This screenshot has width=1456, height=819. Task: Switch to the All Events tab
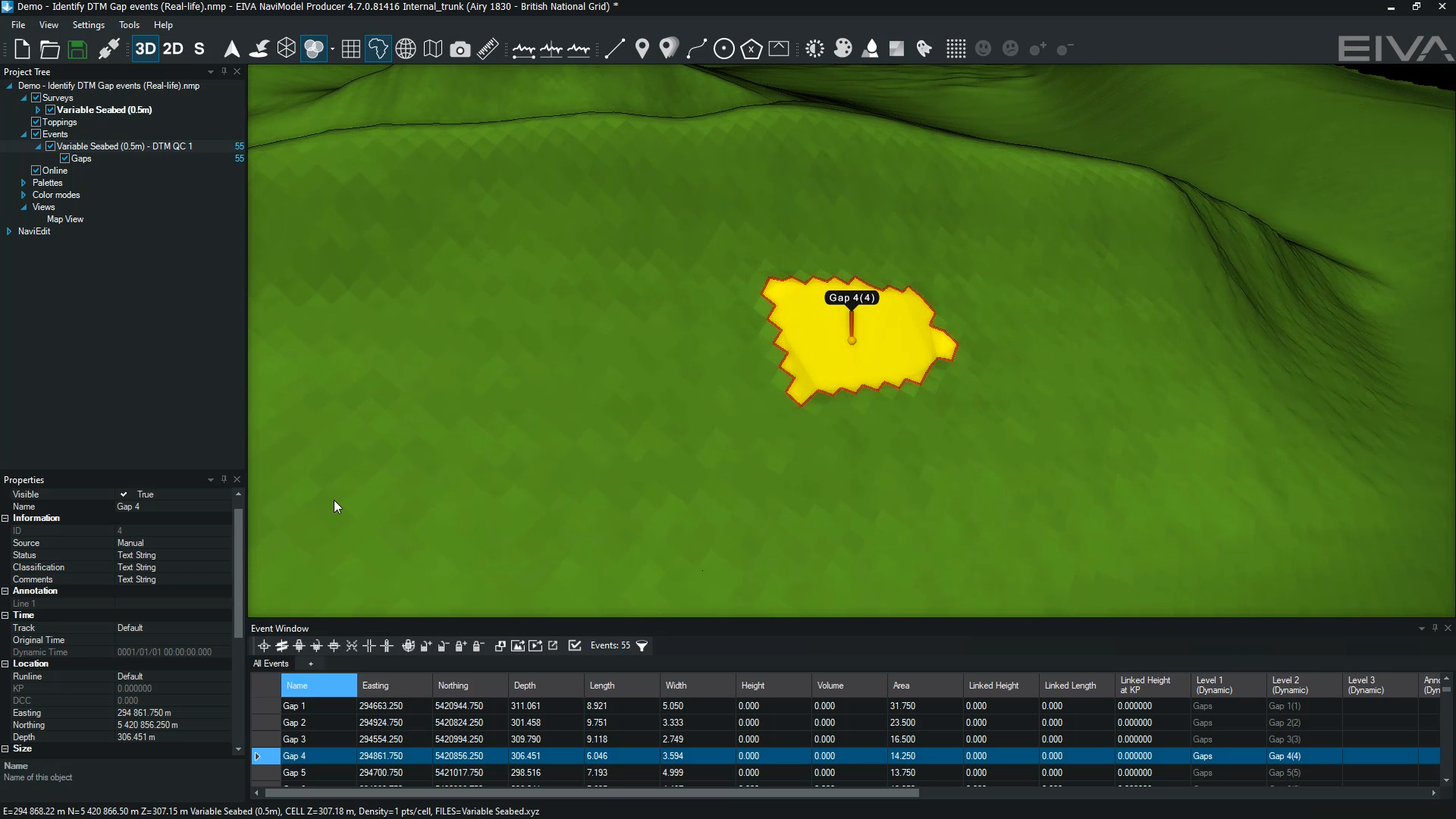point(271,663)
